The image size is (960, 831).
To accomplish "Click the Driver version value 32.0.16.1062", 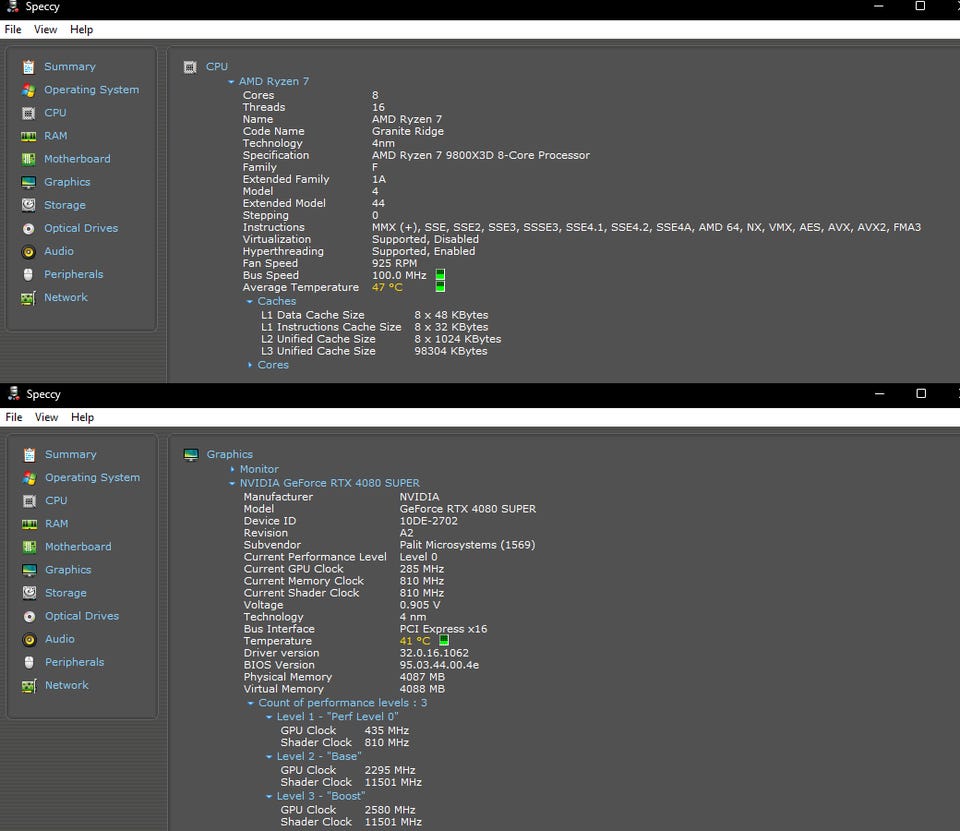I will tap(434, 653).
